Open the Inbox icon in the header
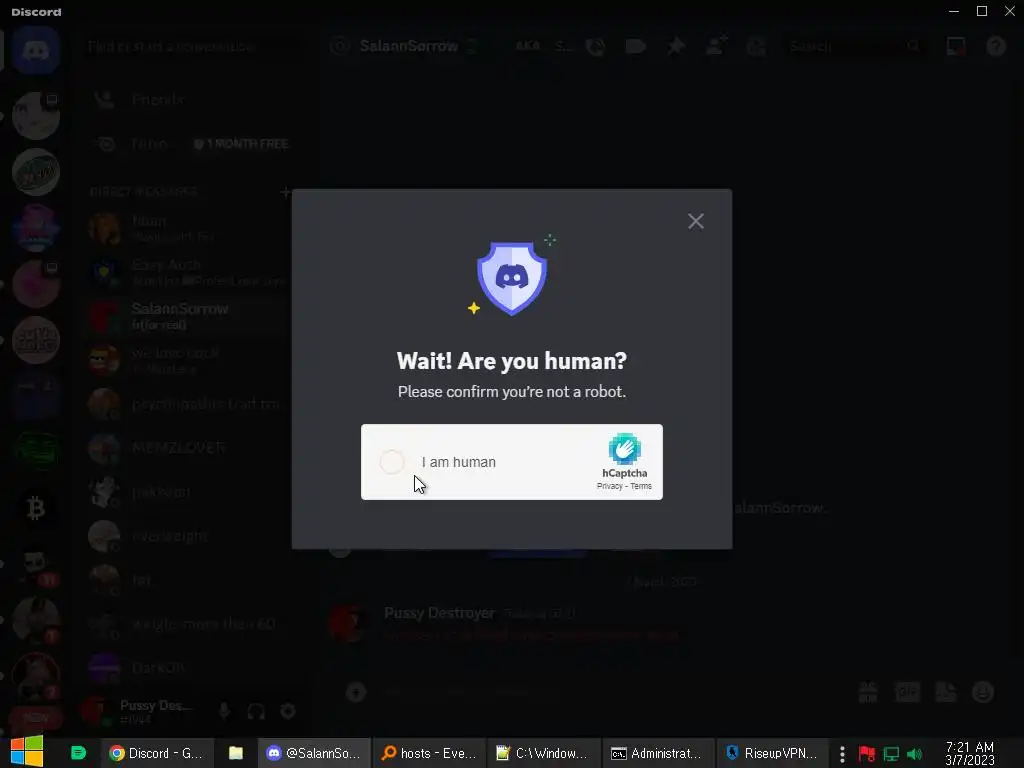This screenshot has width=1024, height=768. [955, 46]
